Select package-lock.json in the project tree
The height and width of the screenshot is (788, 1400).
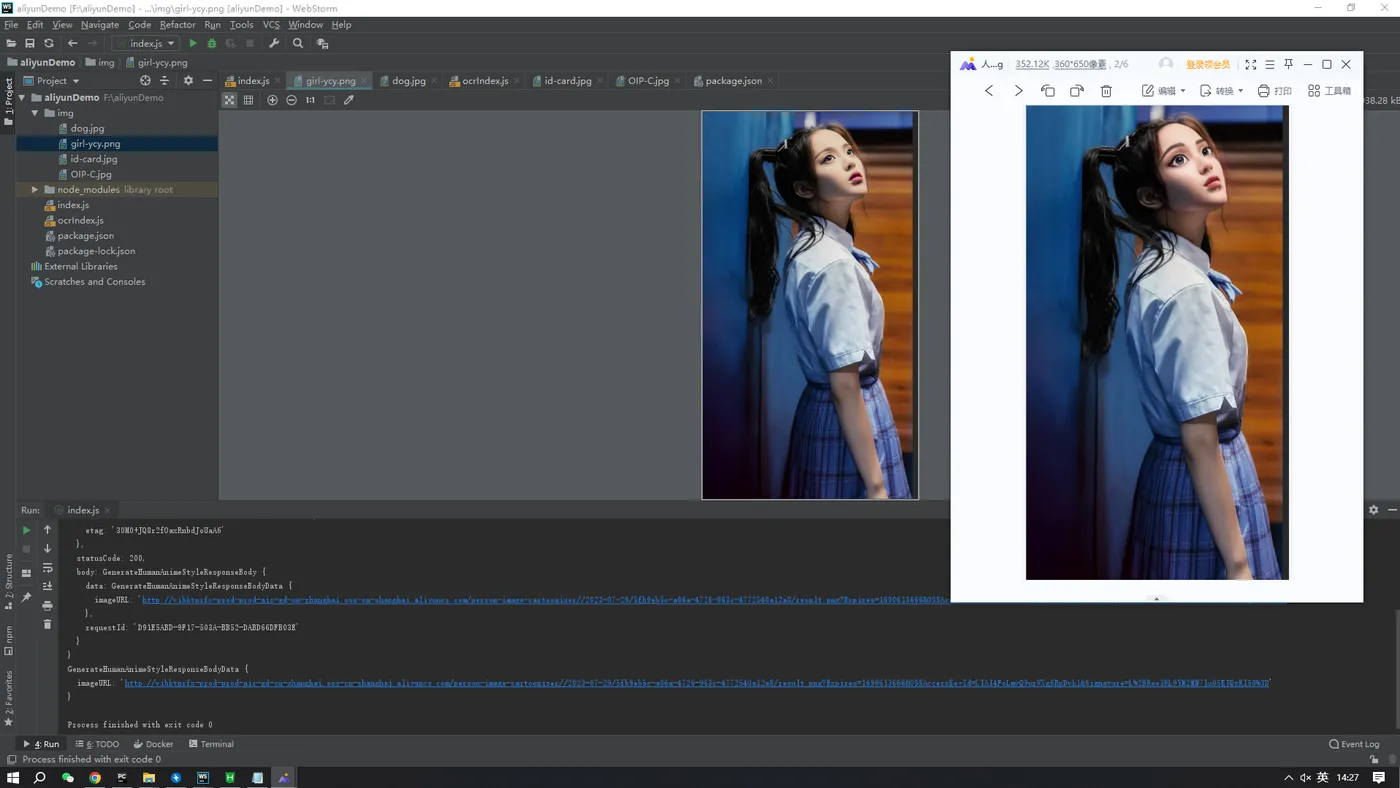point(96,251)
